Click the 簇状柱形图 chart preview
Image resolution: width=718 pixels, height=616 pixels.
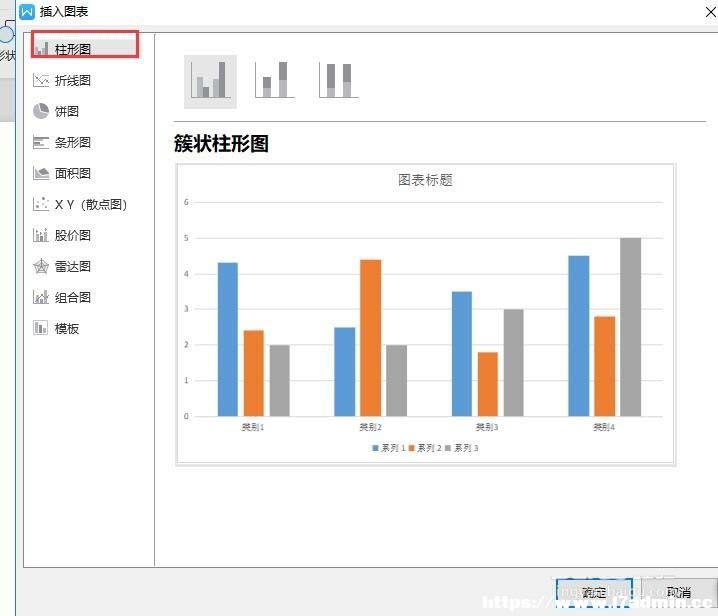425,314
